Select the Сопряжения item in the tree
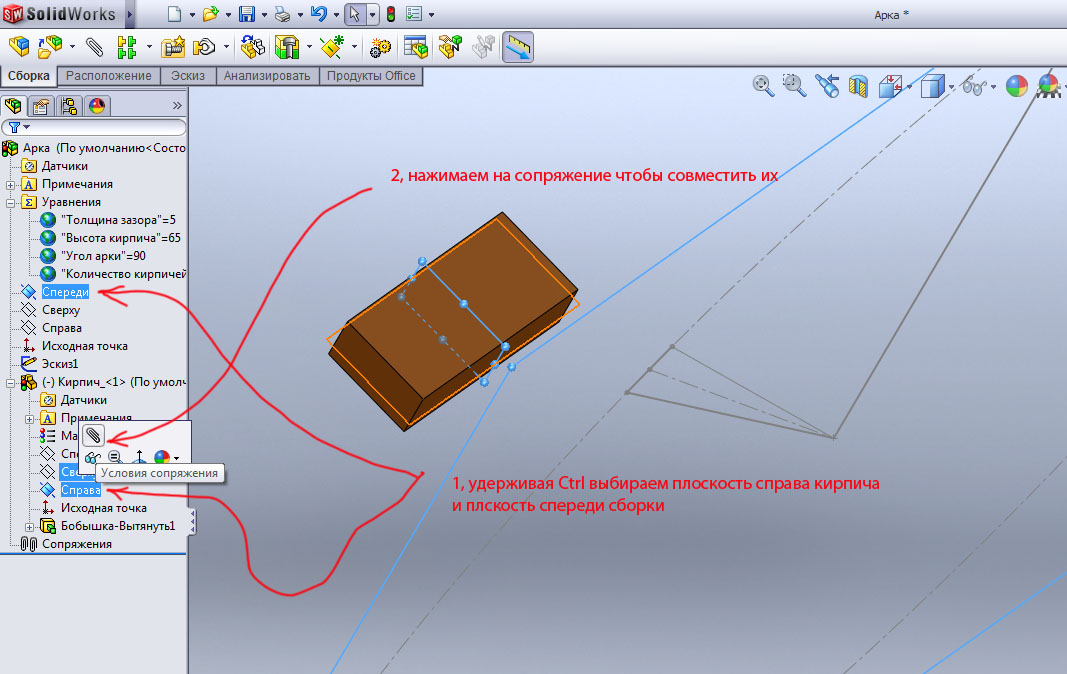 pyautogui.click(x=76, y=544)
